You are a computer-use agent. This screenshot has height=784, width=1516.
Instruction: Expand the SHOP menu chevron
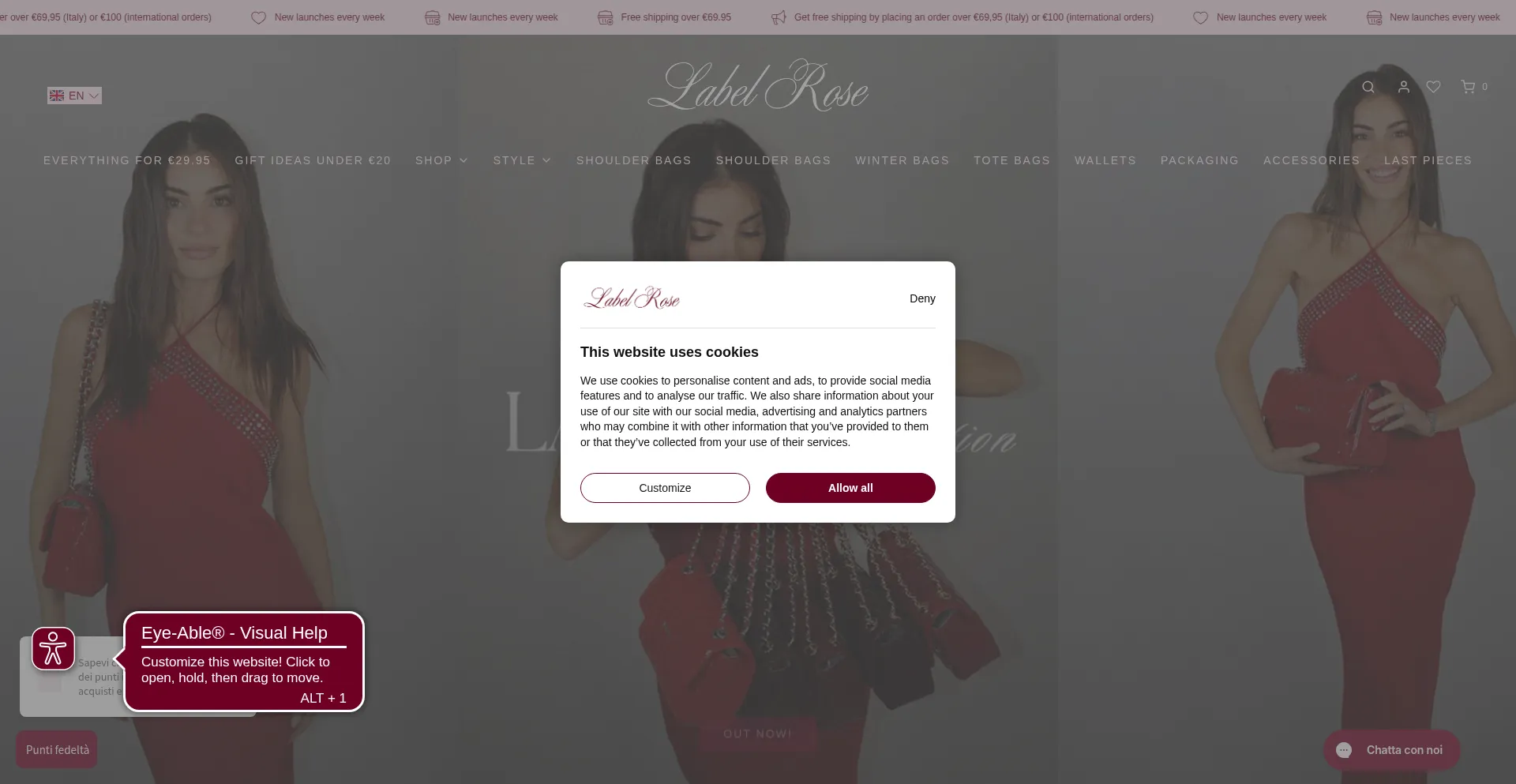coord(463,160)
